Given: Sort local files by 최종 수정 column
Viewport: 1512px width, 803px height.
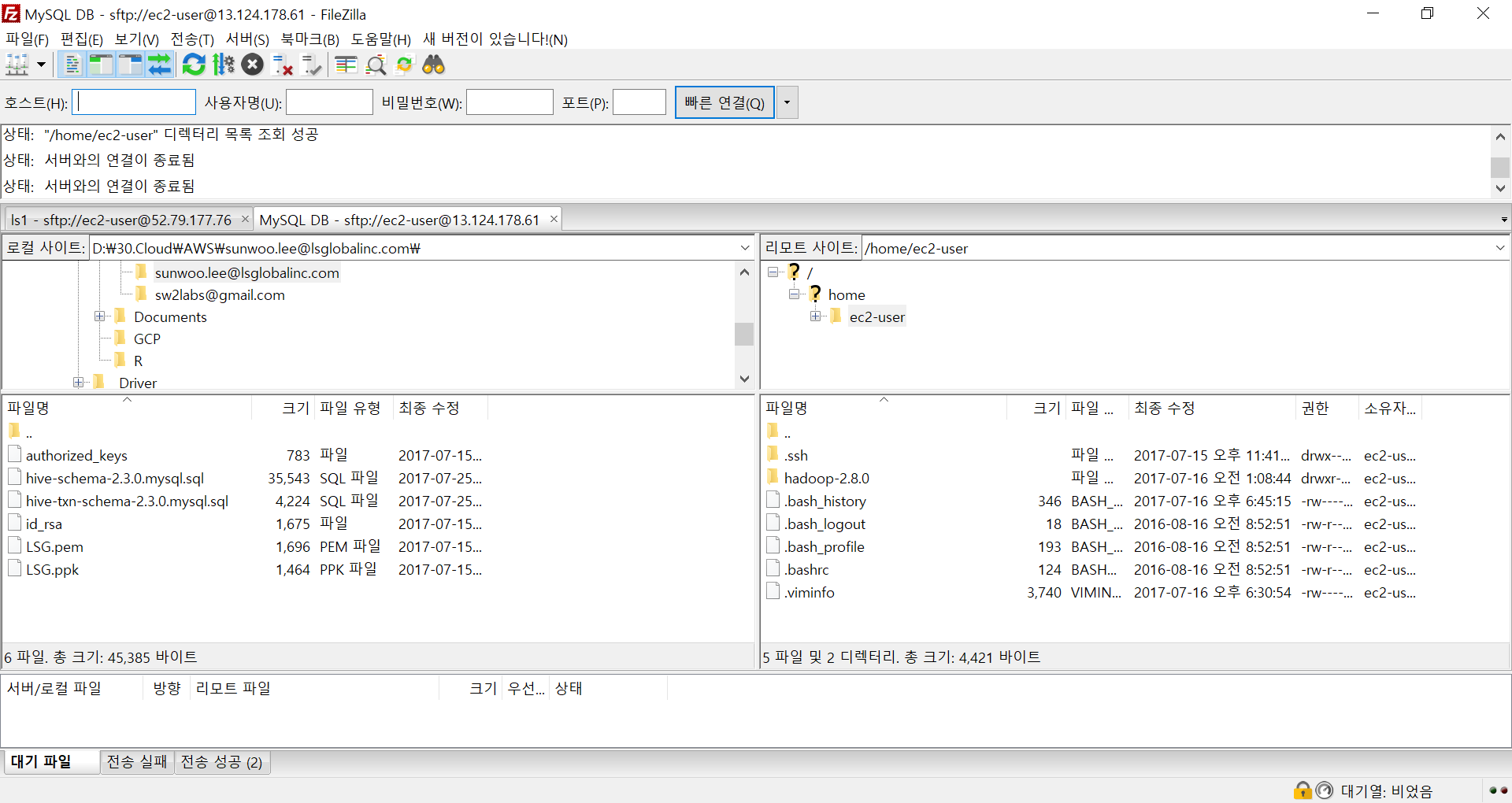Looking at the screenshot, I should [440, 408].
